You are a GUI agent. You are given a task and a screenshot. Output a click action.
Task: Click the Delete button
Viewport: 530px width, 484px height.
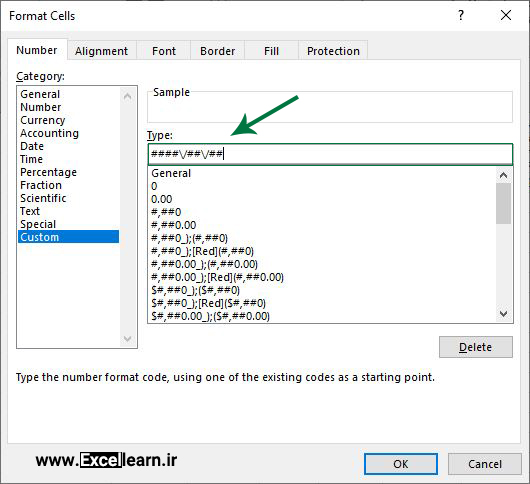pyautogui.click(x=476, y=347)
